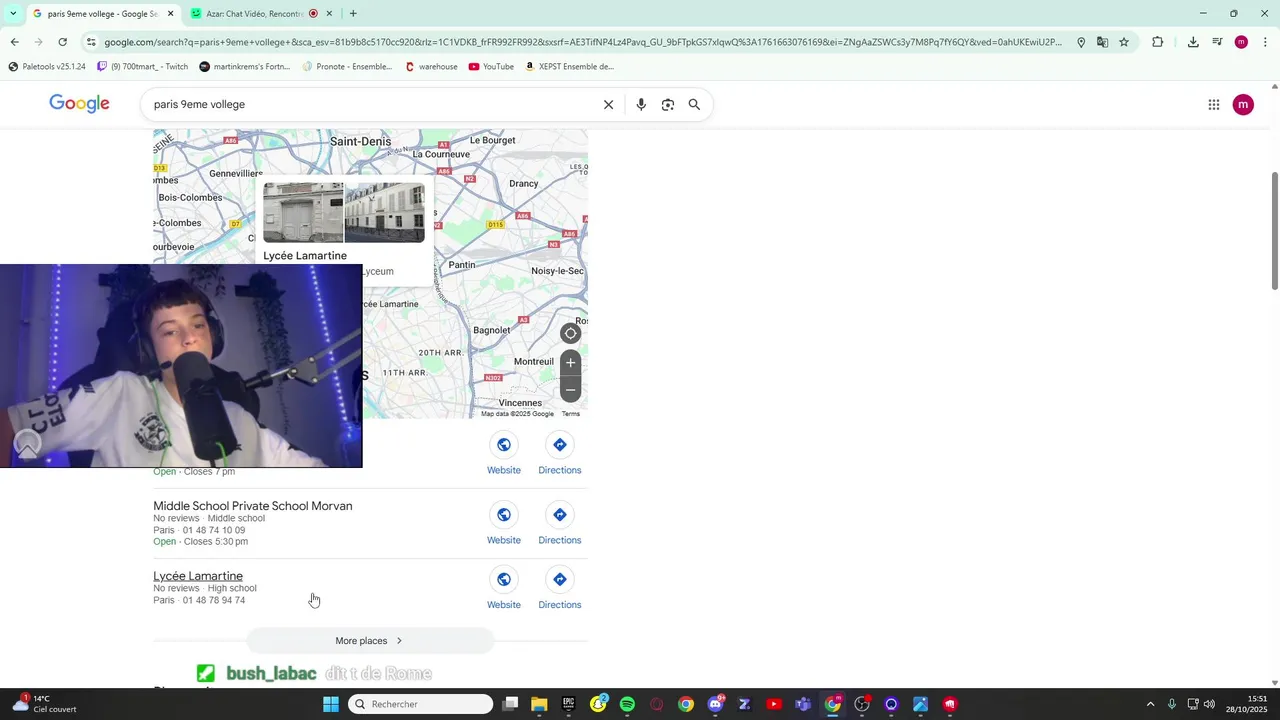Open the Google account avatar on the page

pyautogui.click(x=1243, y=104)
